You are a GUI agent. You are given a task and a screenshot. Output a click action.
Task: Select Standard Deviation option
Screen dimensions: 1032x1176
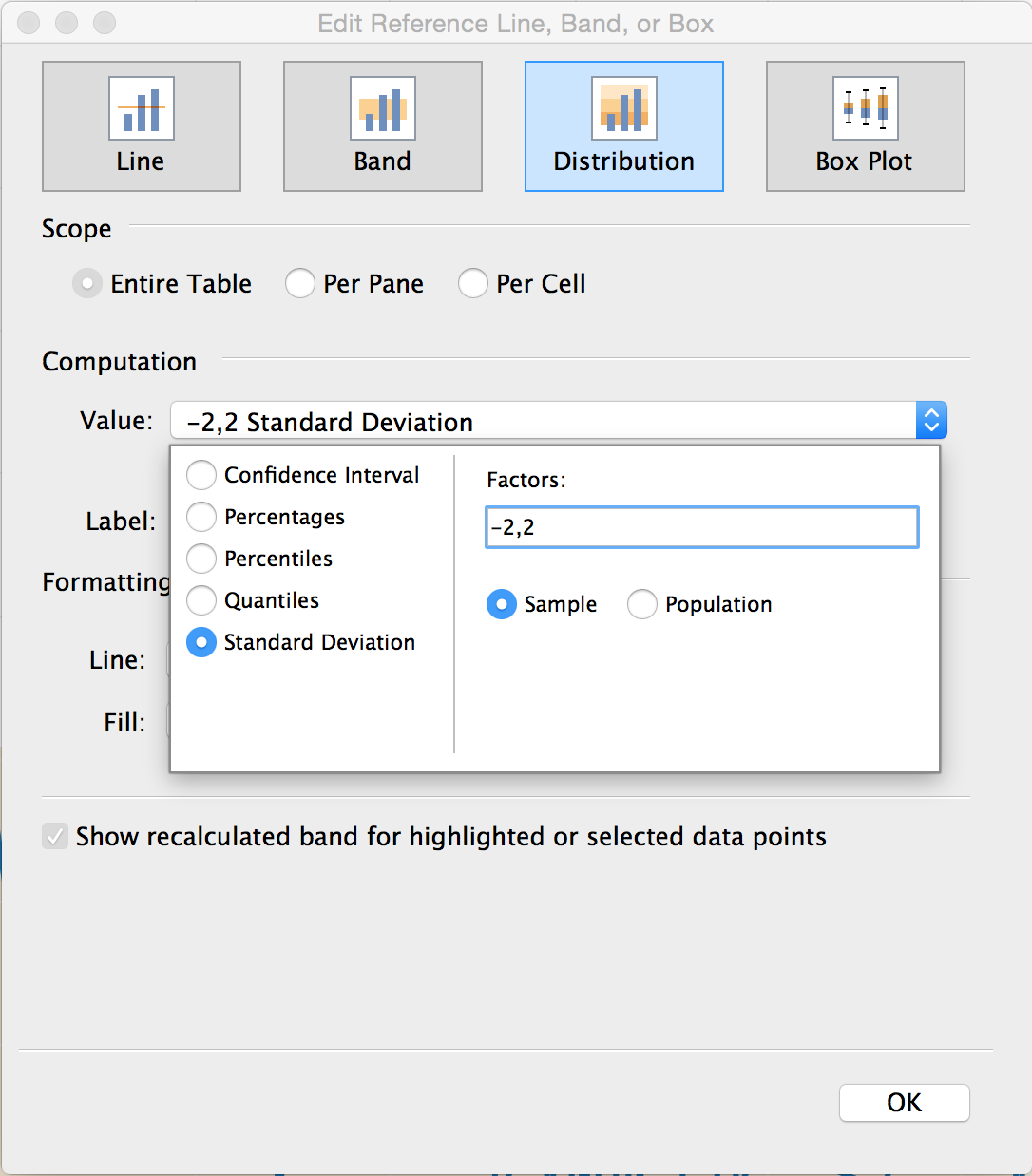click(x=201, y=642)
